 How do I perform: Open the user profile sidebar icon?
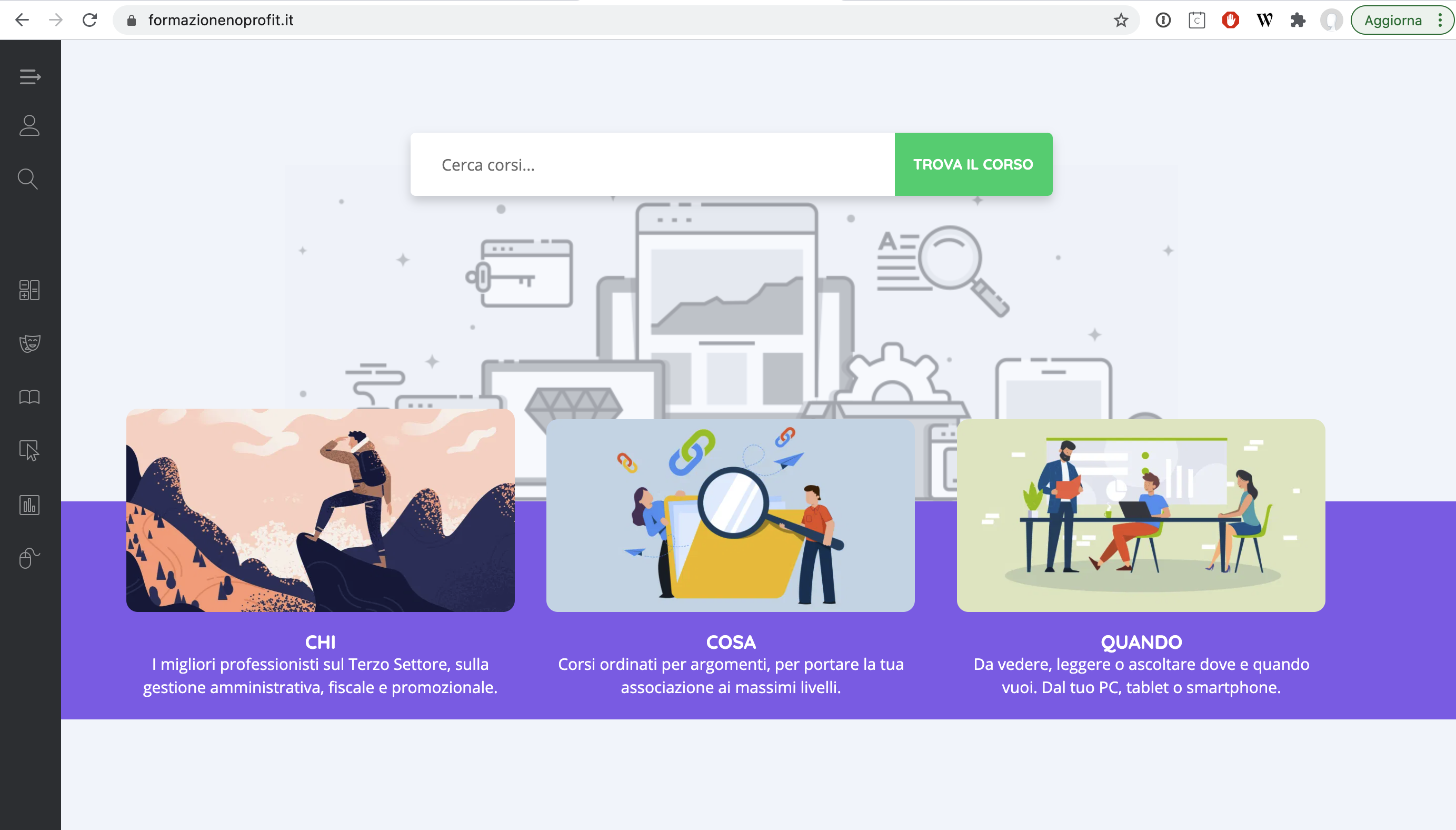click(29, 126)
